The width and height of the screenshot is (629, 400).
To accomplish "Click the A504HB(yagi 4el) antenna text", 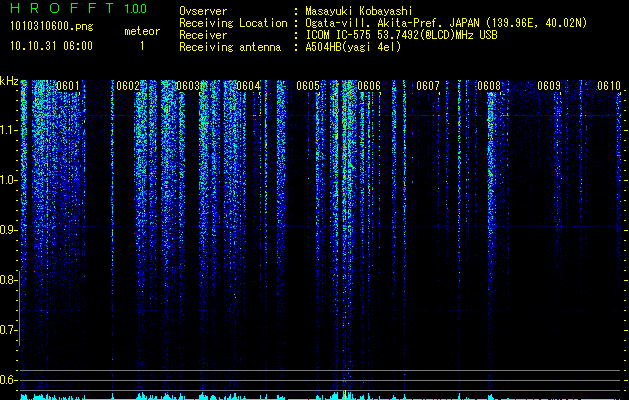I will point(353,47).
